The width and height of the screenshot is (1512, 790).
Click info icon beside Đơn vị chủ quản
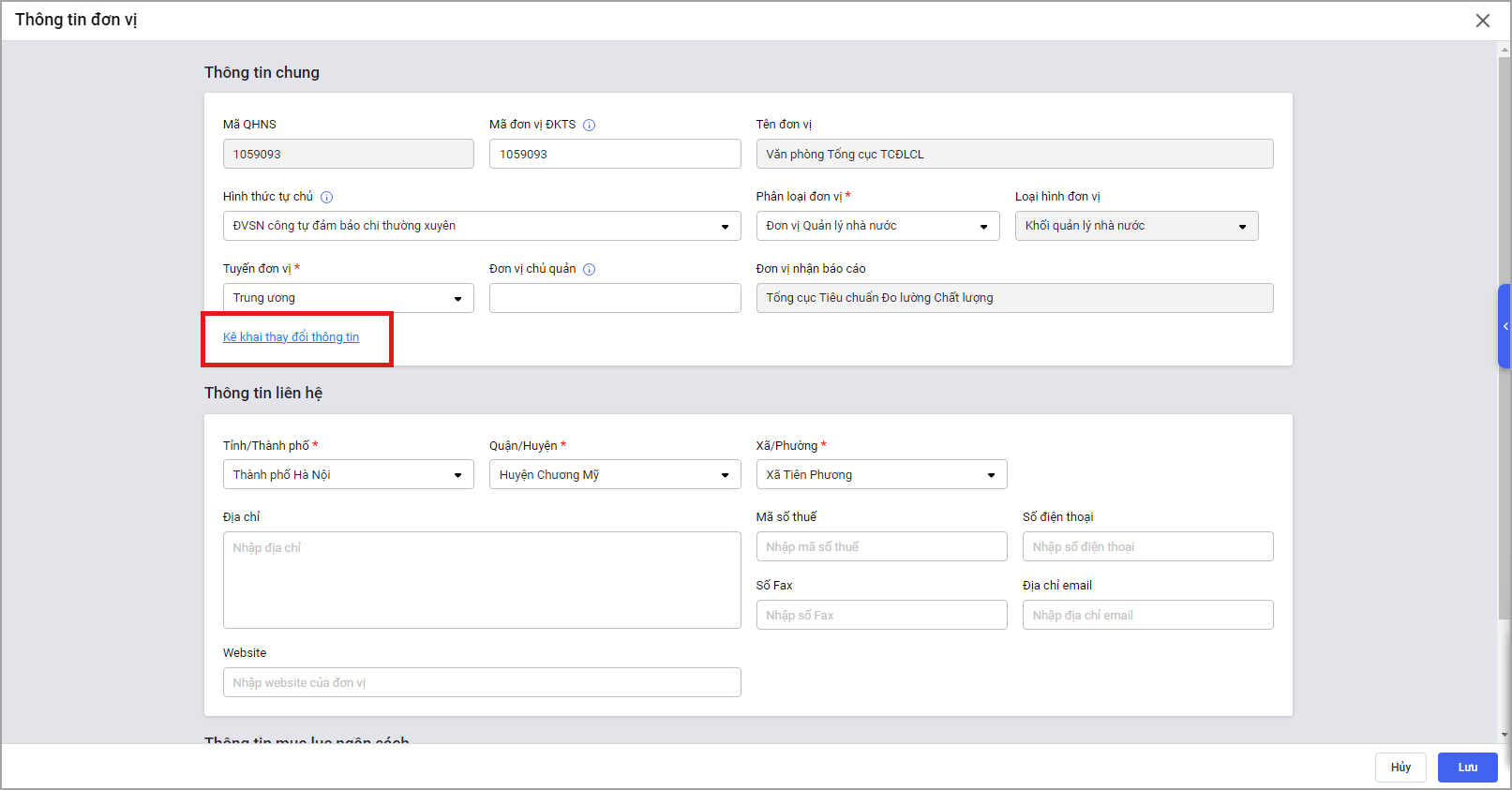pyautogui.click(x=590, y=270)
